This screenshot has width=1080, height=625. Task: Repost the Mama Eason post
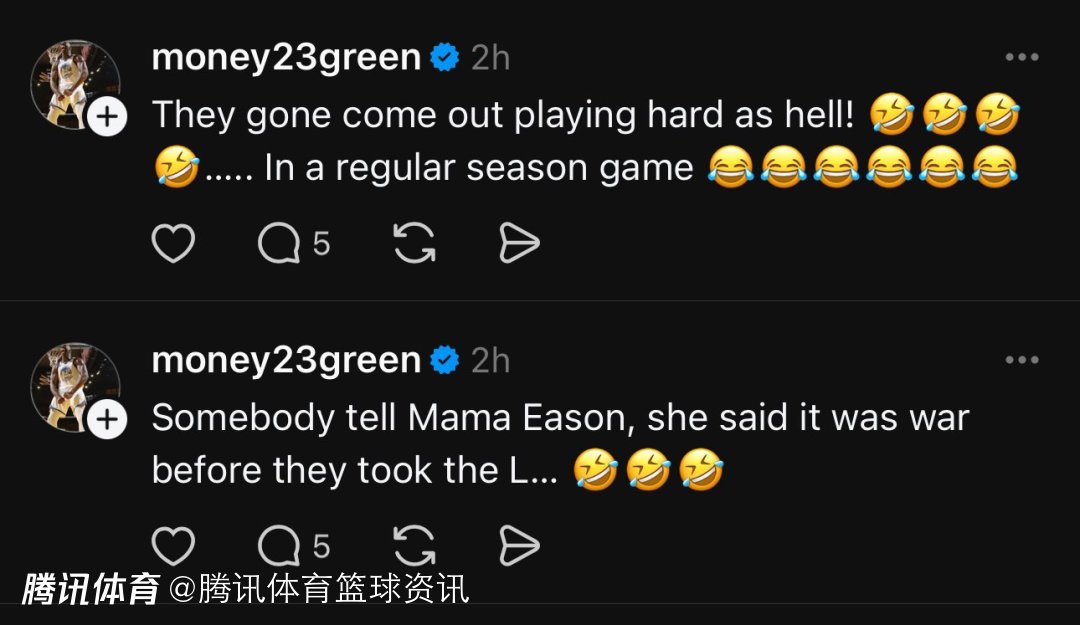(x=414, y=546)
